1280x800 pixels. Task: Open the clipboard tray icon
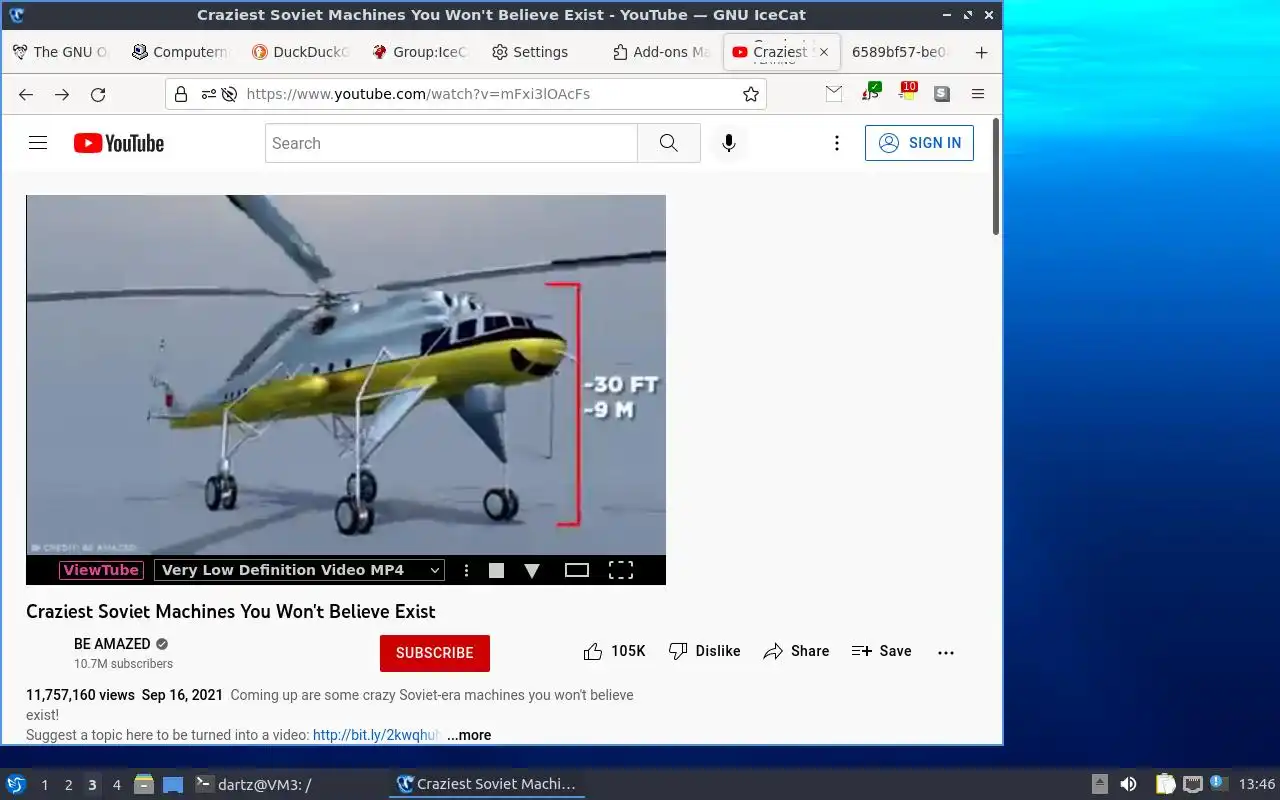(1165, 784)
